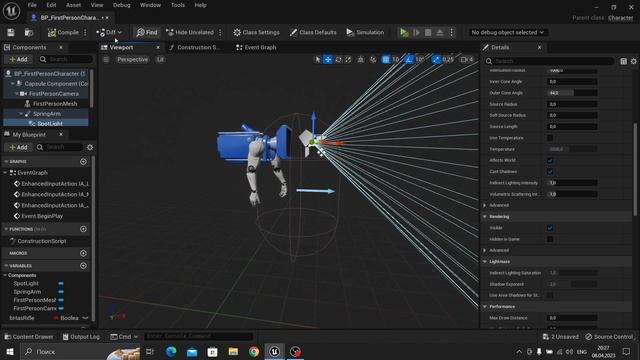Open the camera speed setting

(467, 60)
